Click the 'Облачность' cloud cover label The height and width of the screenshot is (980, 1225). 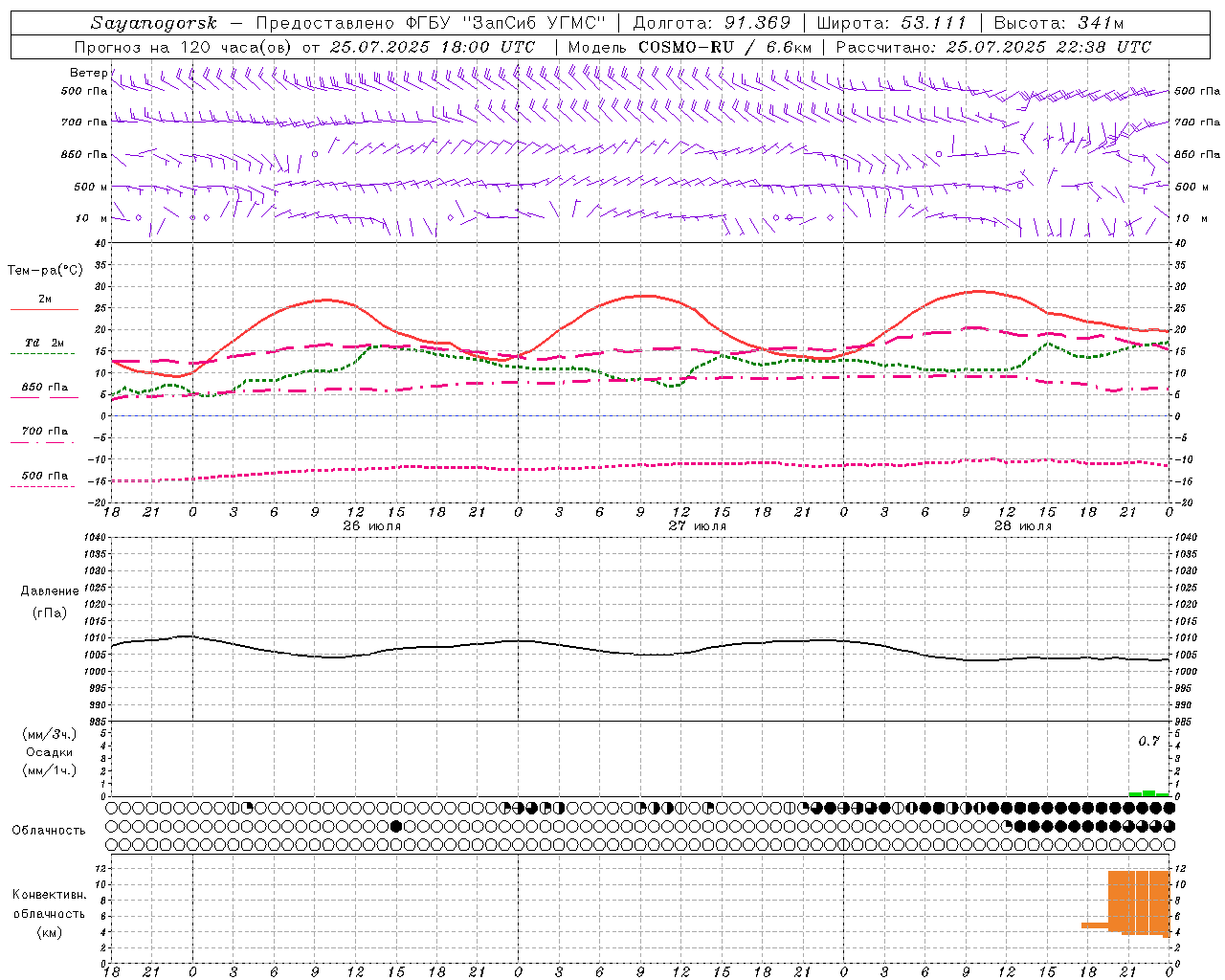(x=49, y=831)
